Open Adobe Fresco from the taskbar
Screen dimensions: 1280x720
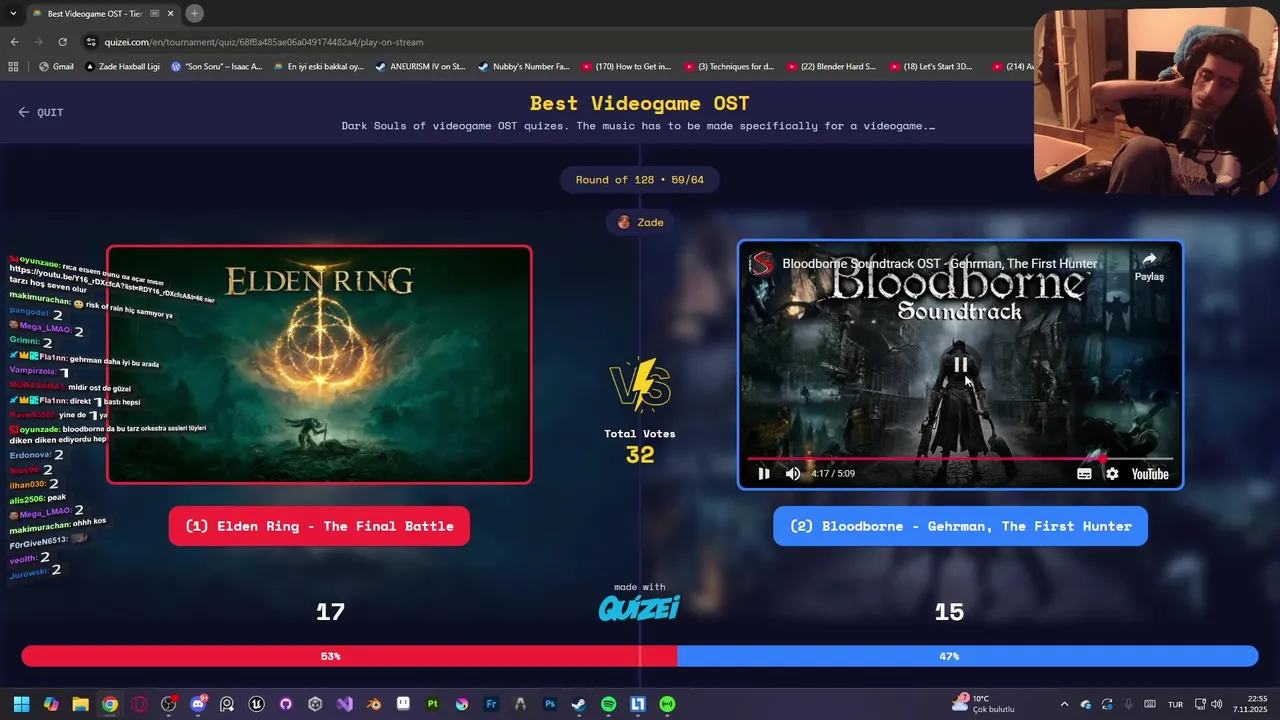(491, 704)
